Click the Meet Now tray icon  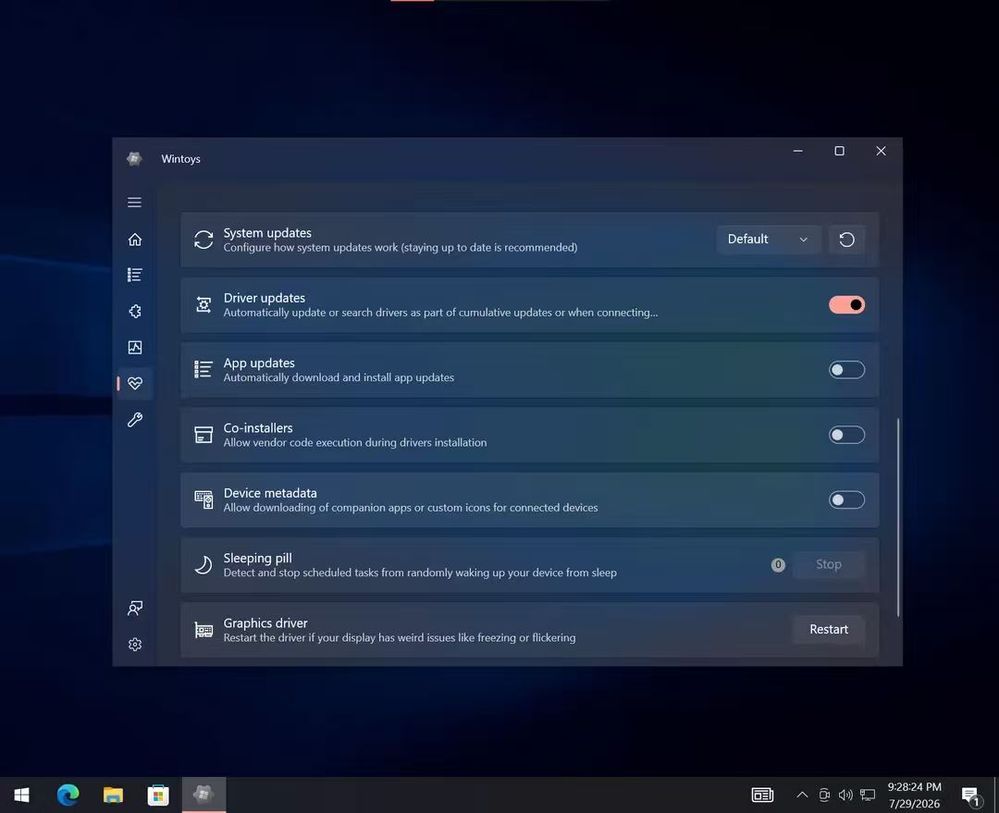pos(824,795)
